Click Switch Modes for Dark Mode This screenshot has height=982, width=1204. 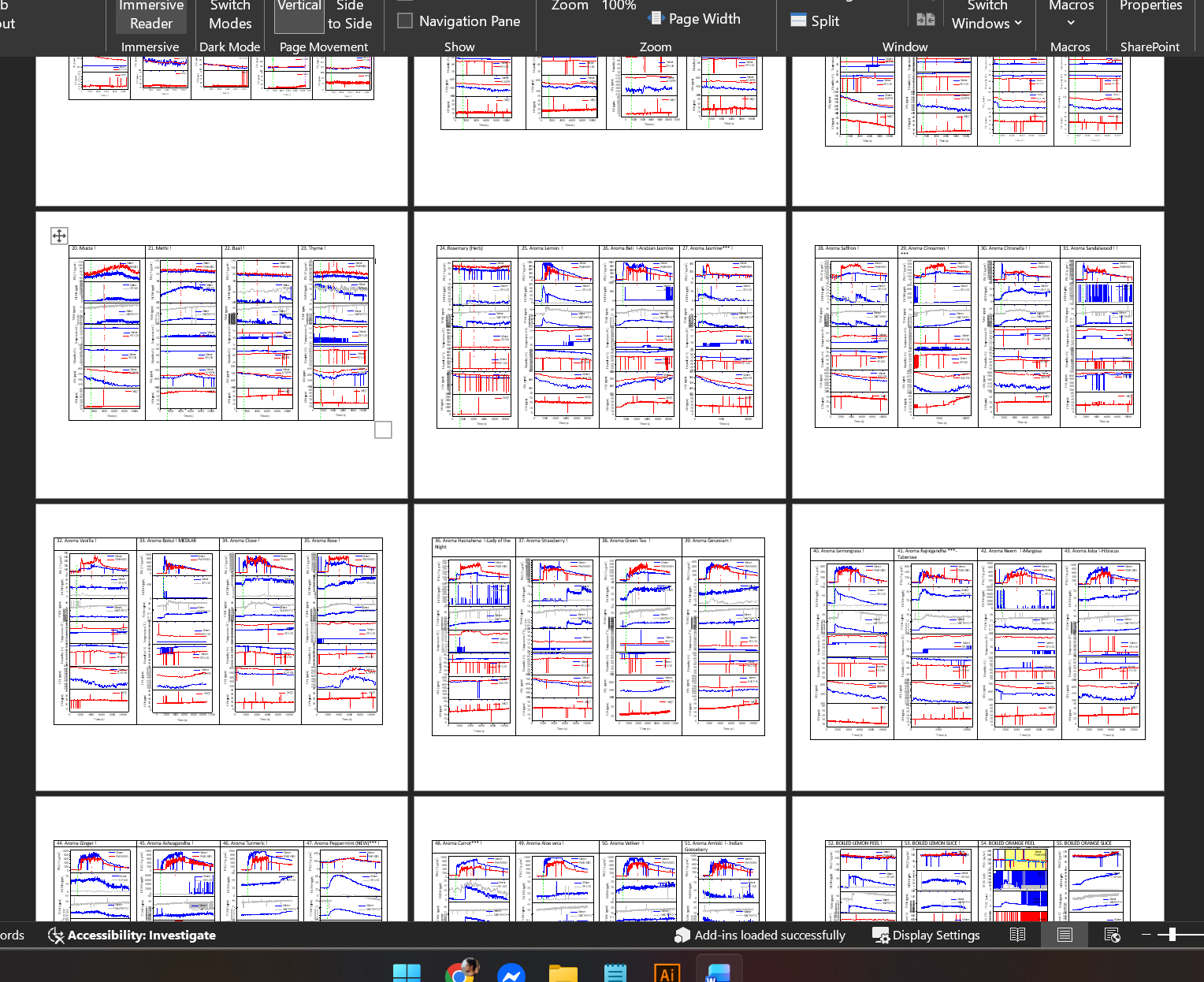(x=230, y=16)
